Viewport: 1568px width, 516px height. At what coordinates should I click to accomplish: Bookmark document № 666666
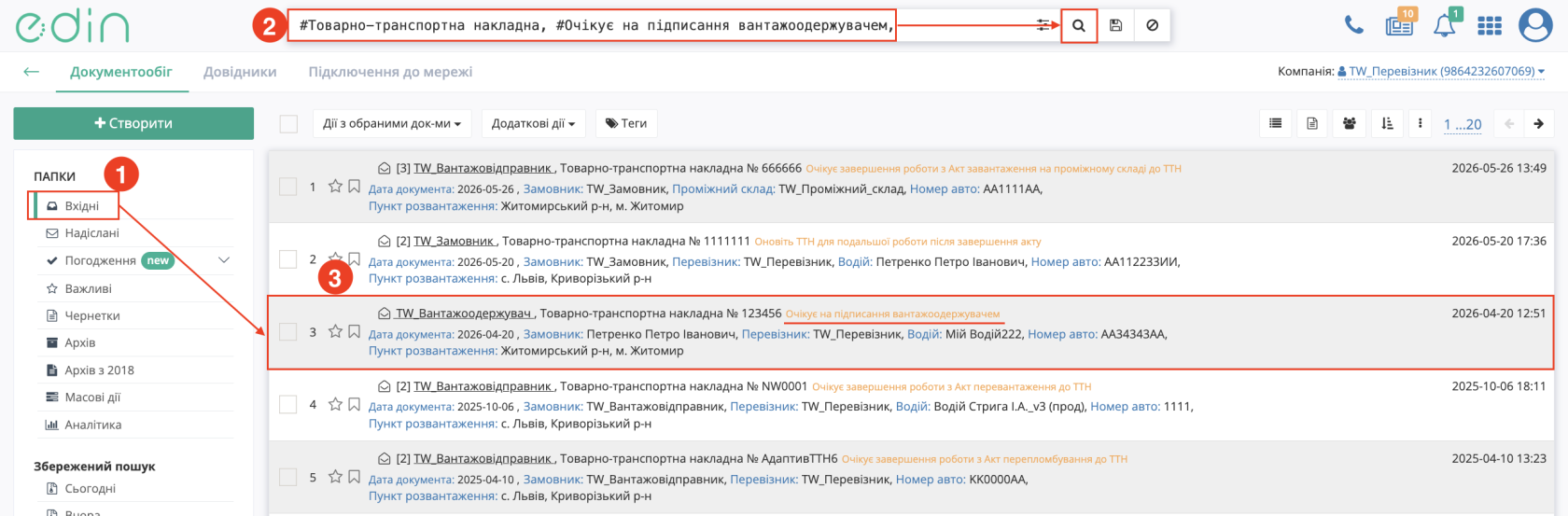[x=354, y=187]
